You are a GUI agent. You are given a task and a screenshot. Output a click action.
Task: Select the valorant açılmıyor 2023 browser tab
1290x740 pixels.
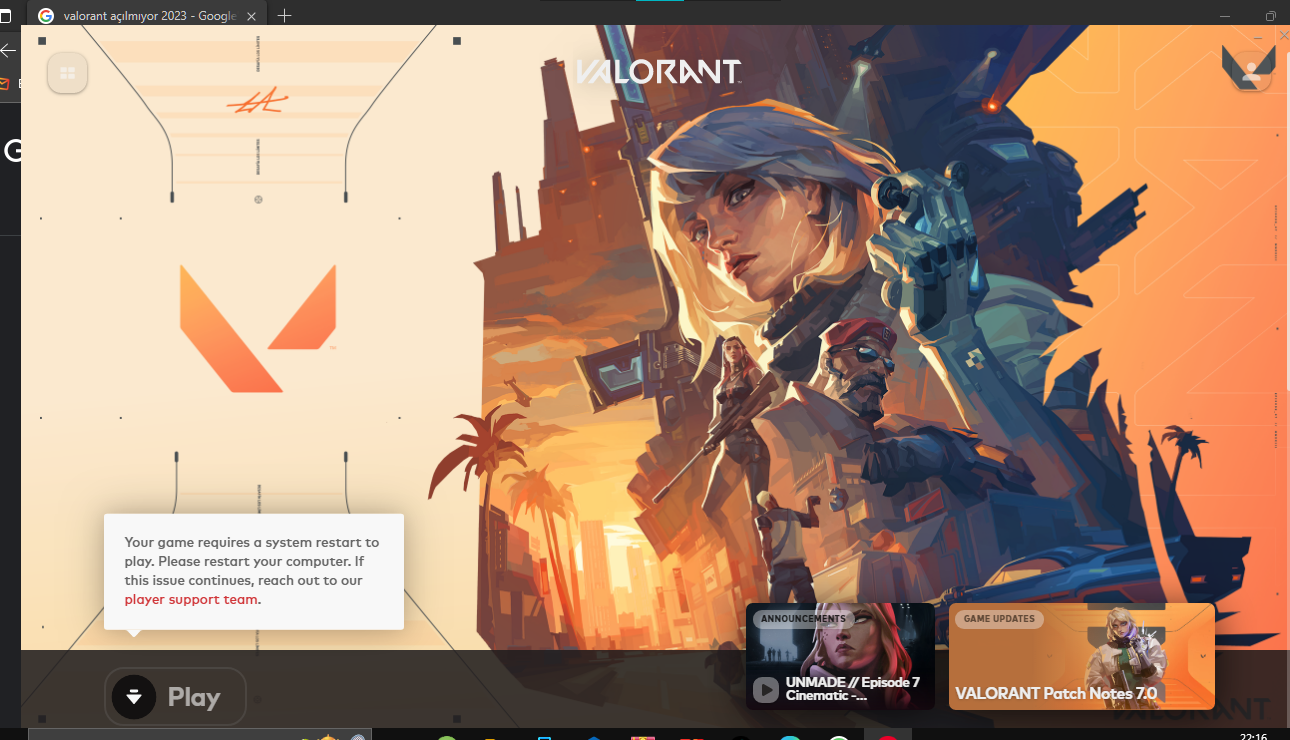coord(148,15)
